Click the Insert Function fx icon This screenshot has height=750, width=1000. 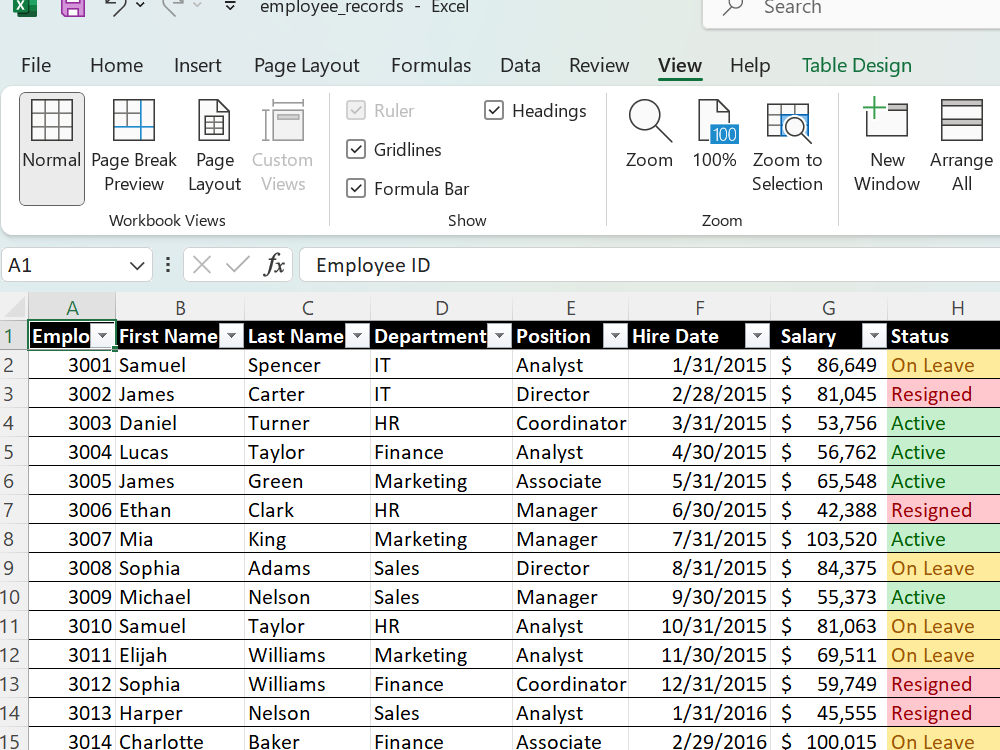pos(274,265)
